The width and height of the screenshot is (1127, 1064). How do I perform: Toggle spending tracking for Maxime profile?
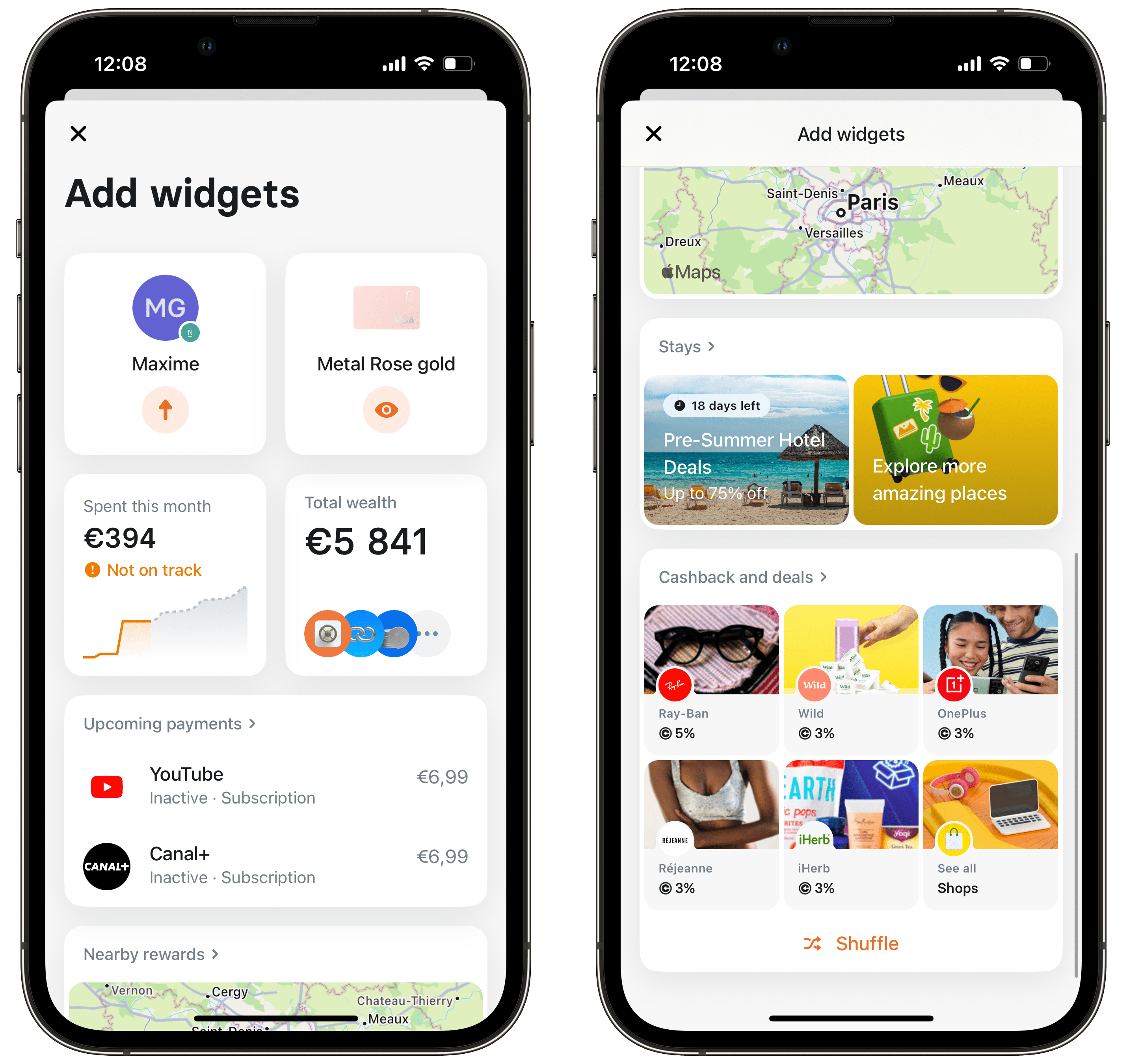coord(166,410)
